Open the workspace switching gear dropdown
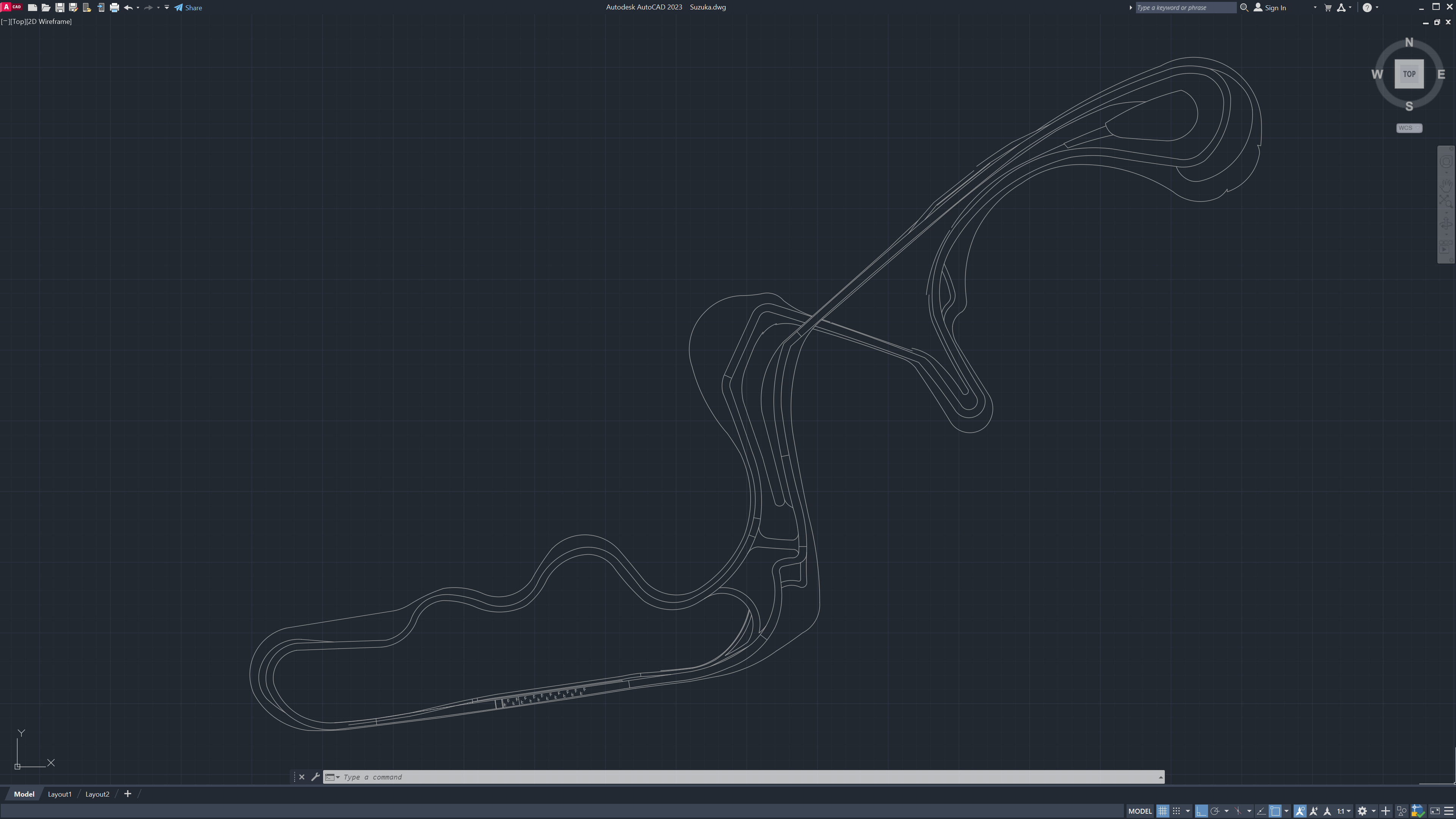 [1363, 811]
